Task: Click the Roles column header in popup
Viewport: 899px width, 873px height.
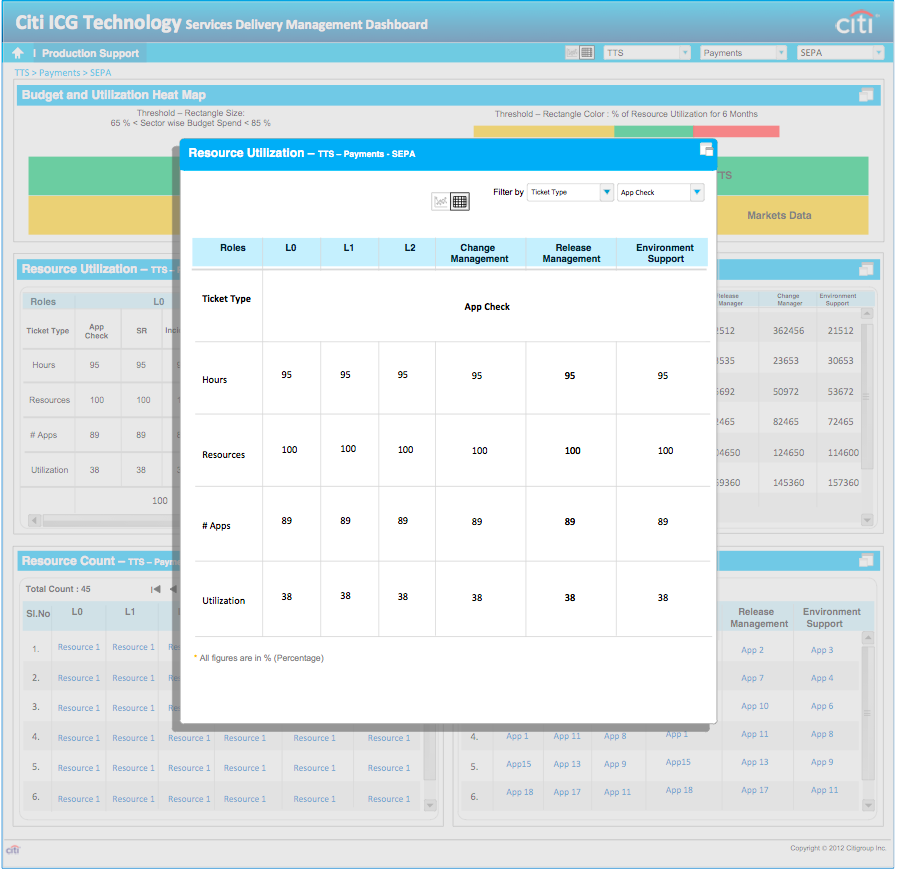Action: pyautogui.click(x=233, y=248)
